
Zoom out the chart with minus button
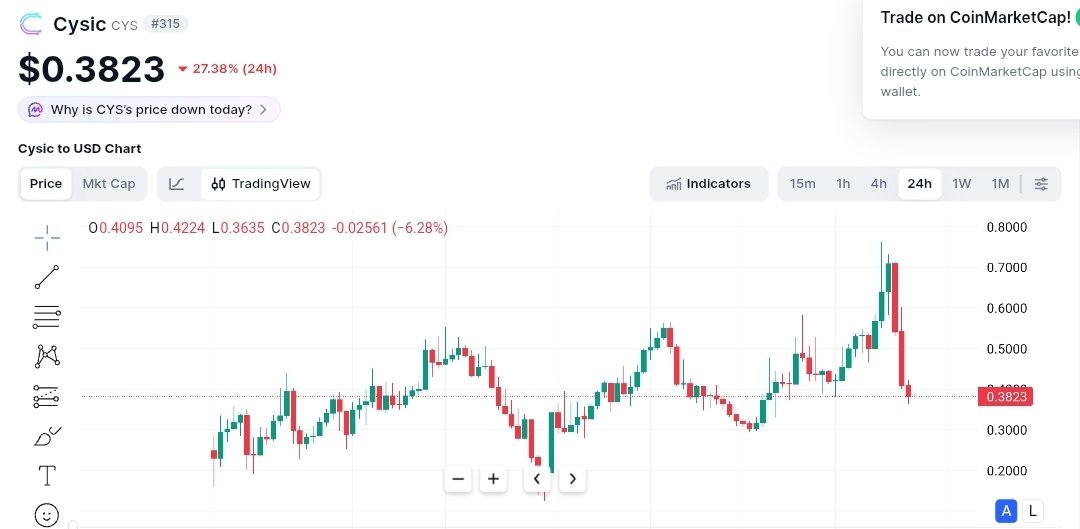pos(459,479)
